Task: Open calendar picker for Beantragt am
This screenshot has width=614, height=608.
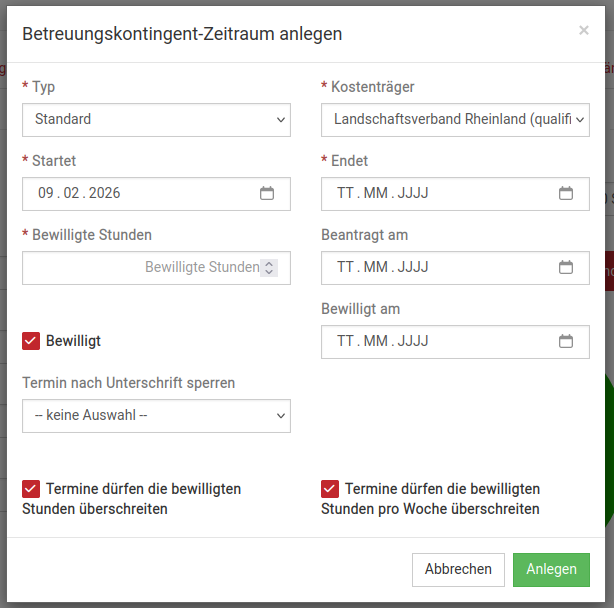Action: coord(566,267)
